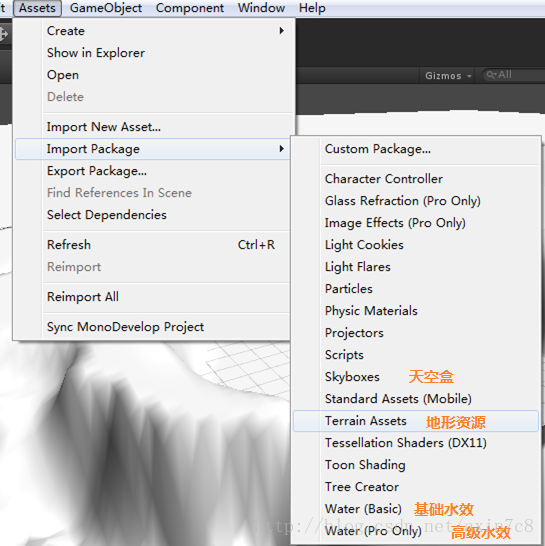Image resolution: width=545 pixels, height=546 pixels.
Task: Select the move tool icon in toolbar
Action: 4,34
